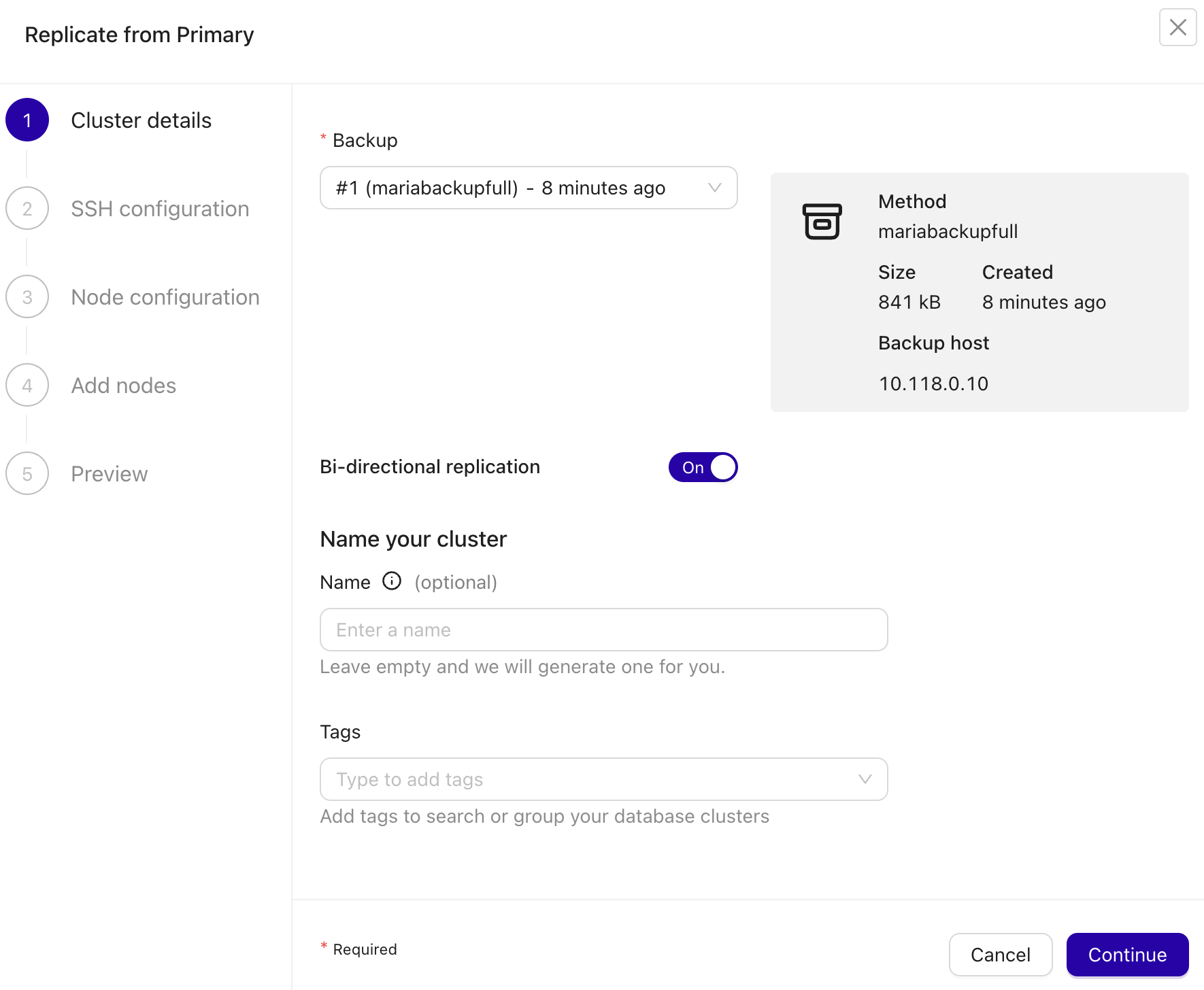
Task: Click the step 5 circle for Preview
Action: 27,473
